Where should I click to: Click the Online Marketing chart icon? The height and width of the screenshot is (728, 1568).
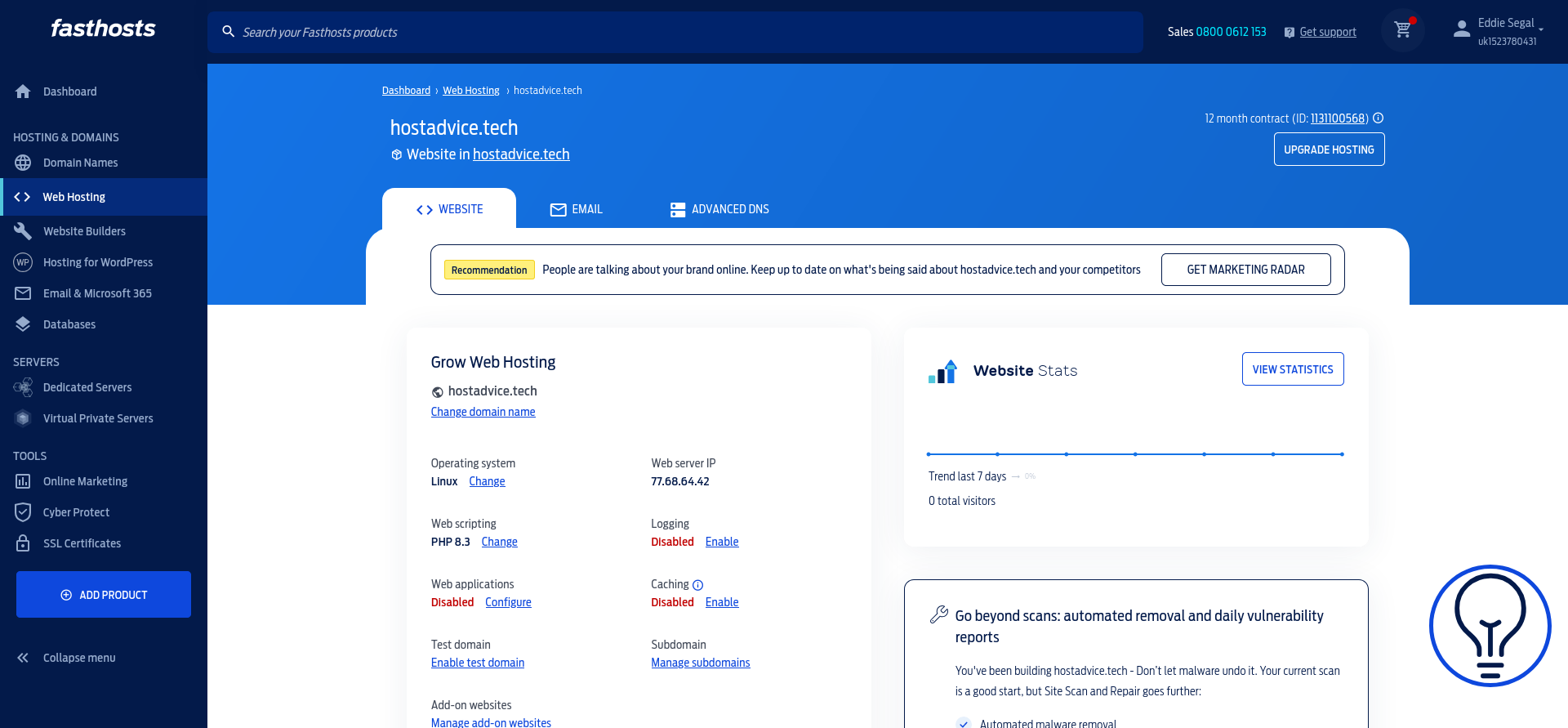(23, 481)
